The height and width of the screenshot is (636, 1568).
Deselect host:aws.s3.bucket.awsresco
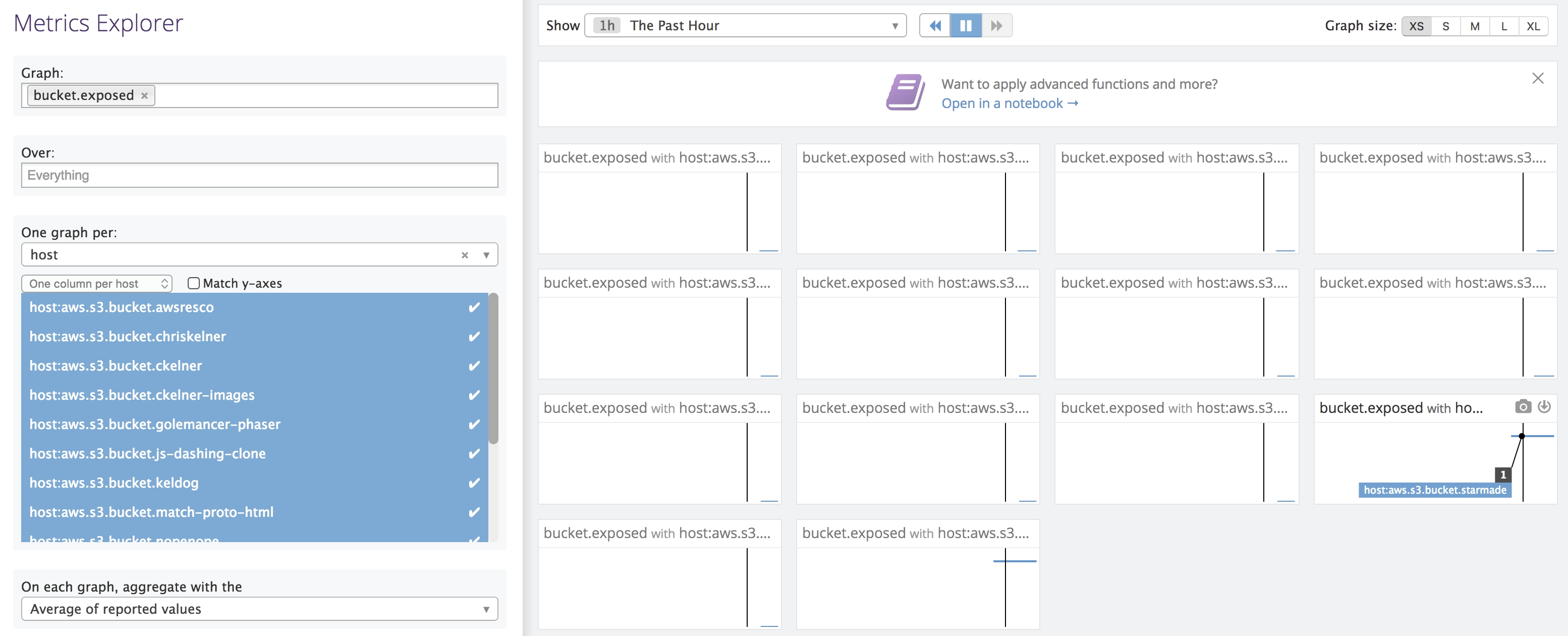[254, 307]
